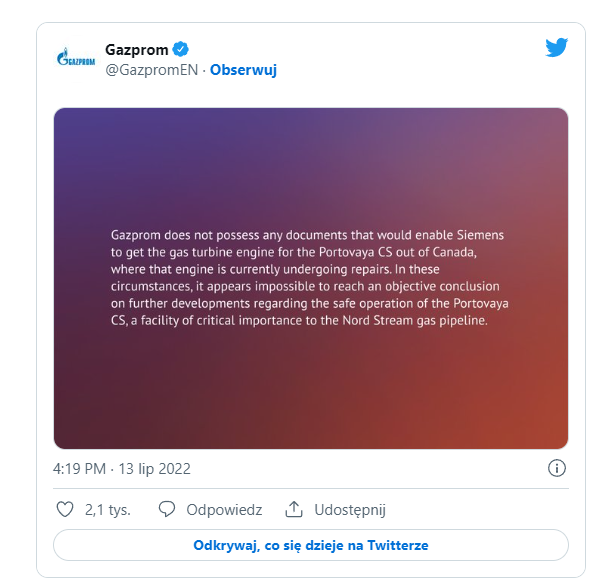Click the info circle icon
The width and height of the screenshot is (603, 583).
tap(557, 468)
